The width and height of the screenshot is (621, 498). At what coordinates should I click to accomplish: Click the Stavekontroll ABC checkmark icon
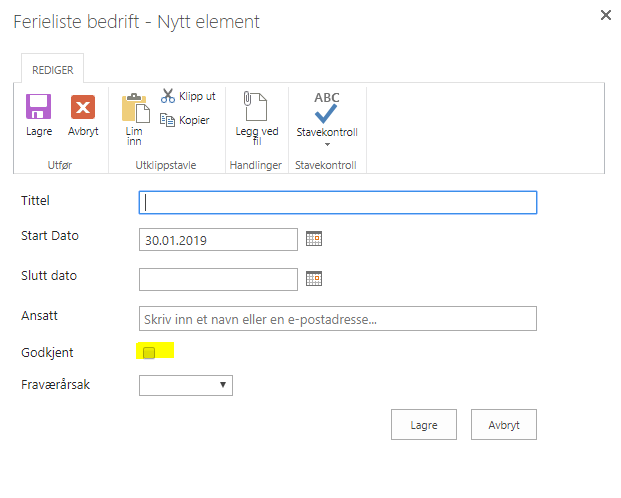327,107
